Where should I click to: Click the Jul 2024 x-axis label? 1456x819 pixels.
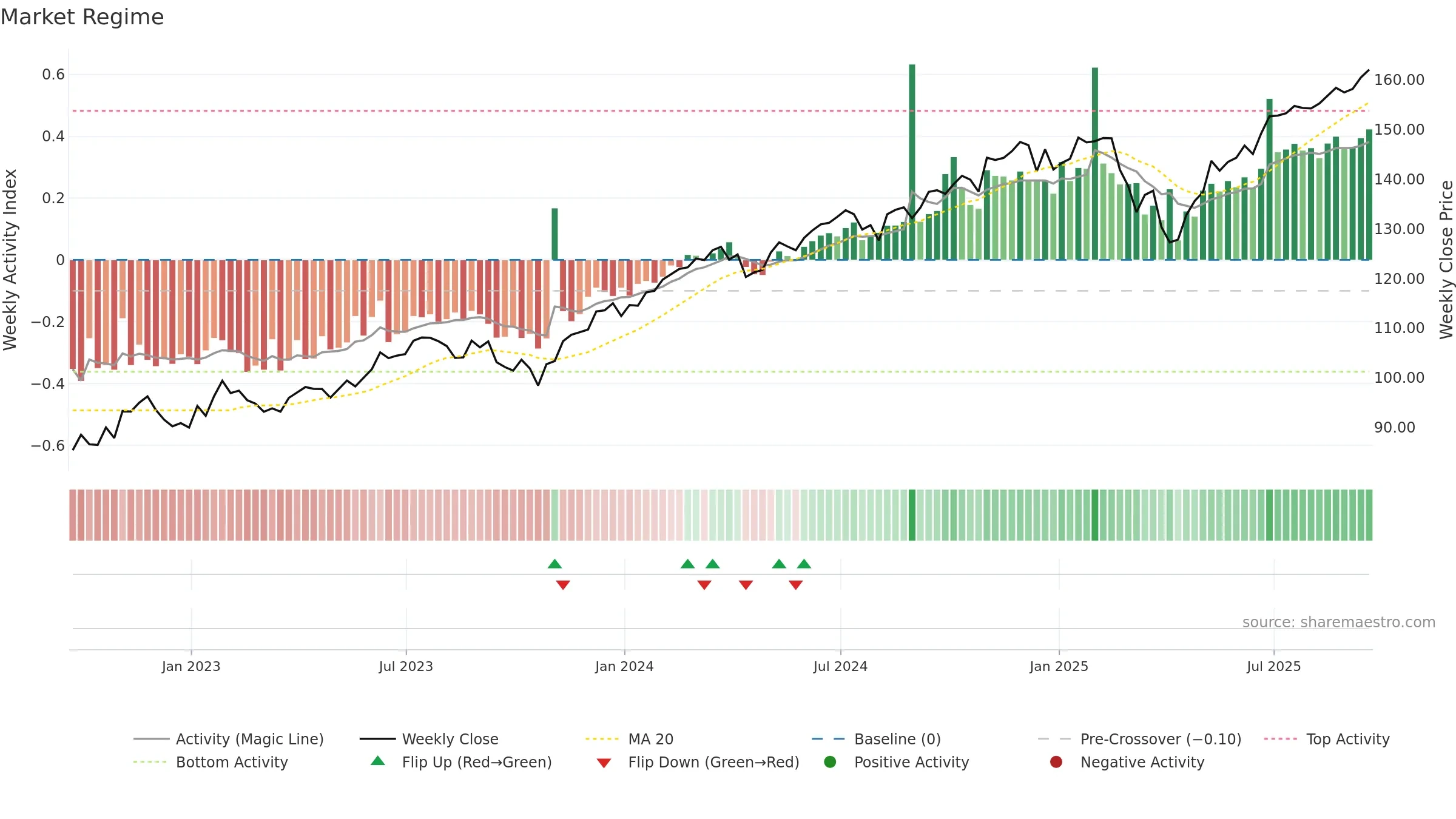point(840,666)
